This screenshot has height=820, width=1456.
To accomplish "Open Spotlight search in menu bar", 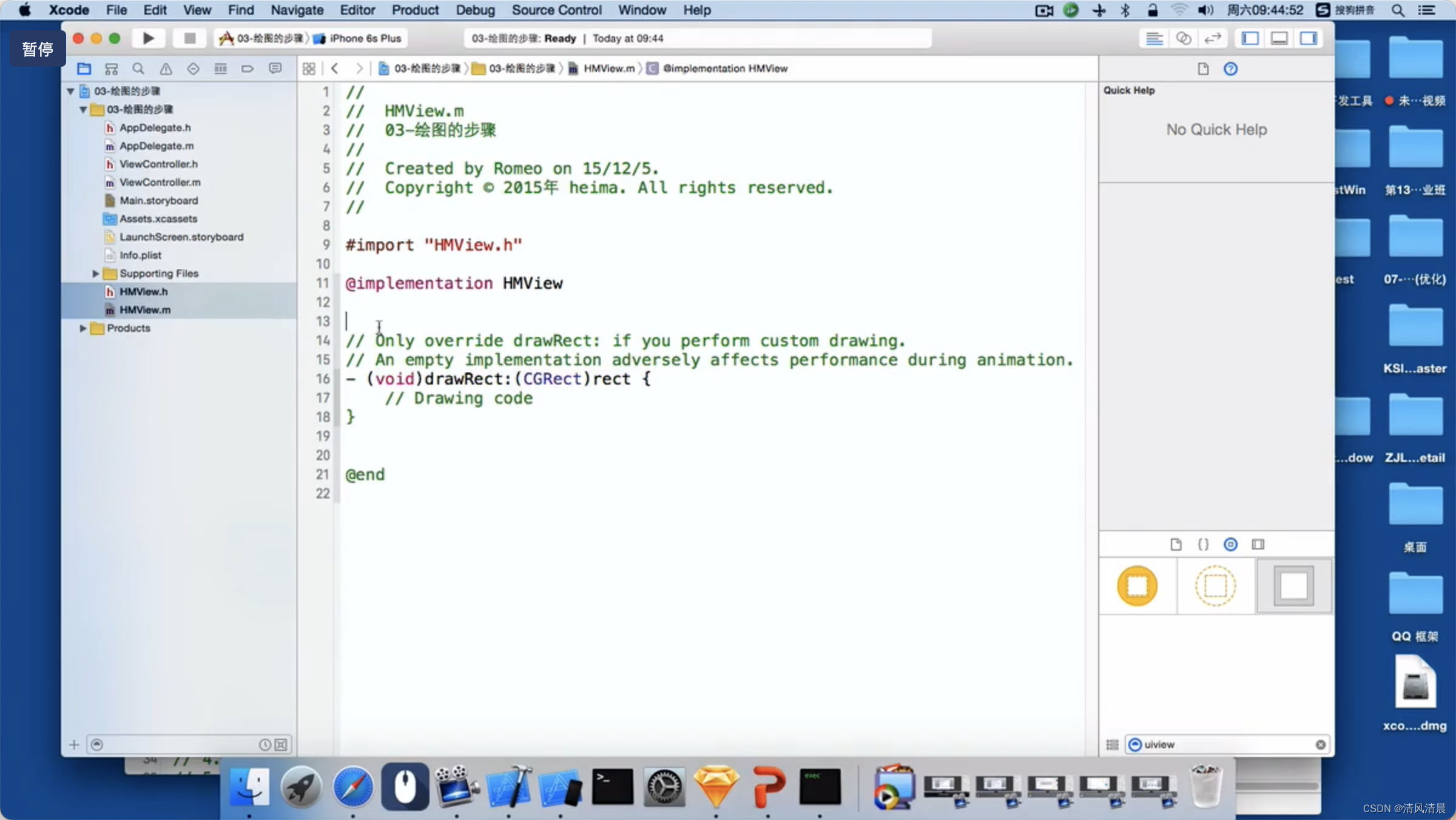I will coord(1398,10).
